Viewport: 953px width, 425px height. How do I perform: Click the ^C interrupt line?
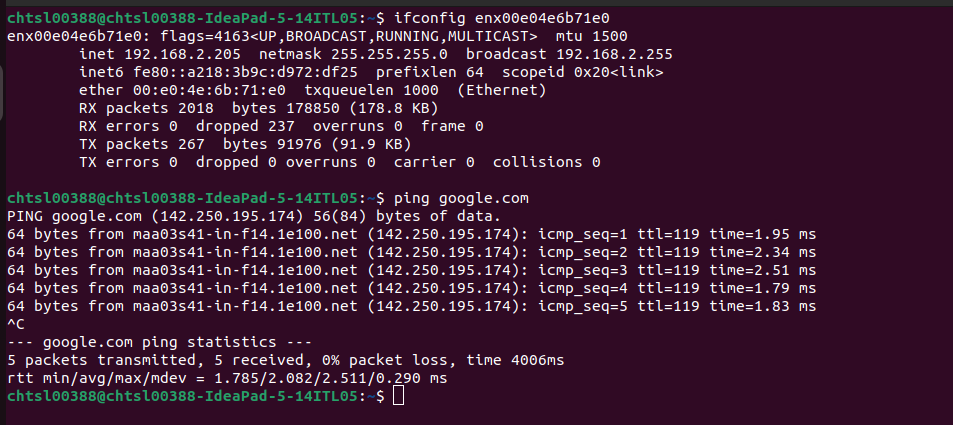coord(15,324)
